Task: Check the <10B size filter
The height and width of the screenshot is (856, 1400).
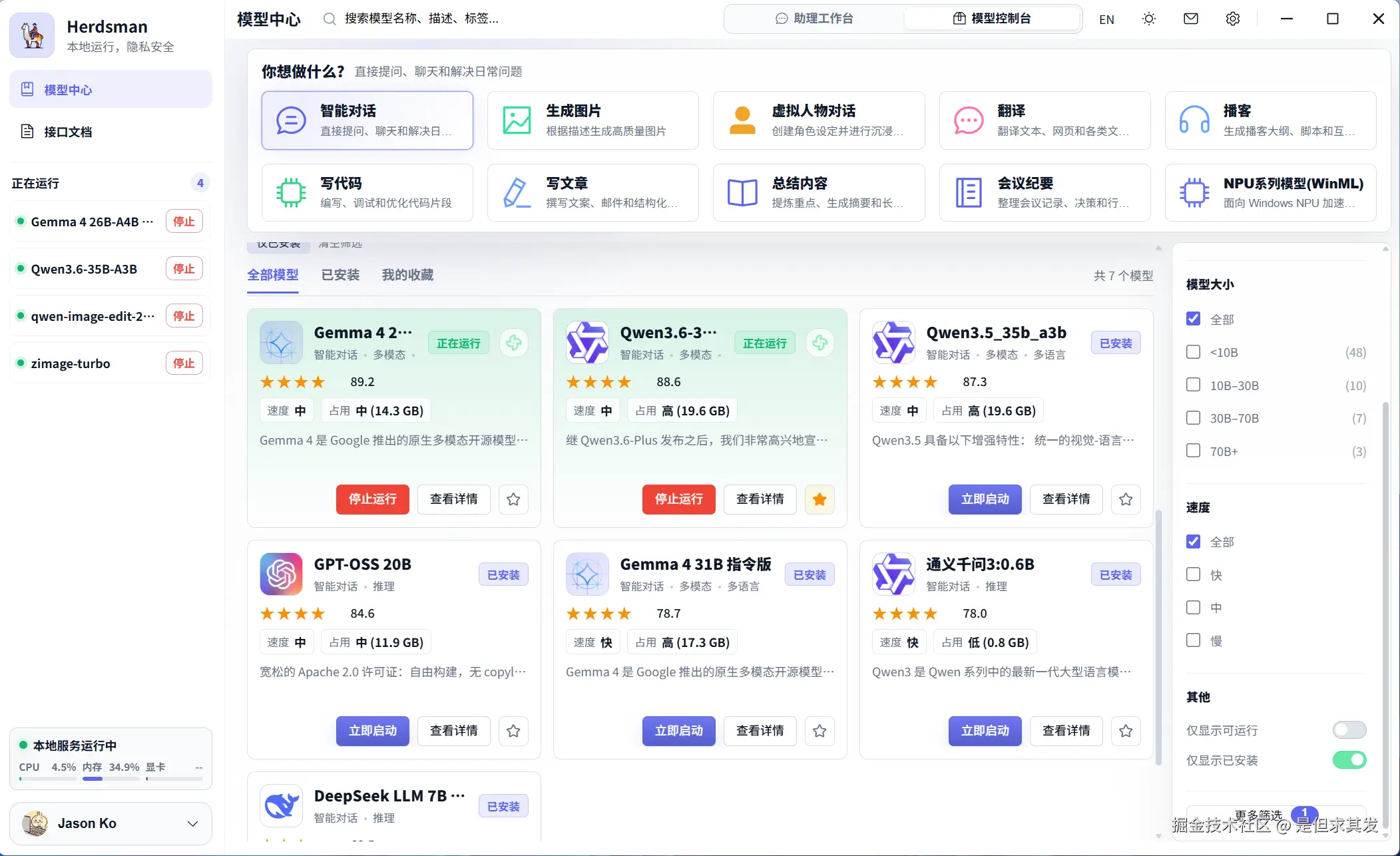Action: [x=1194, y=352]
